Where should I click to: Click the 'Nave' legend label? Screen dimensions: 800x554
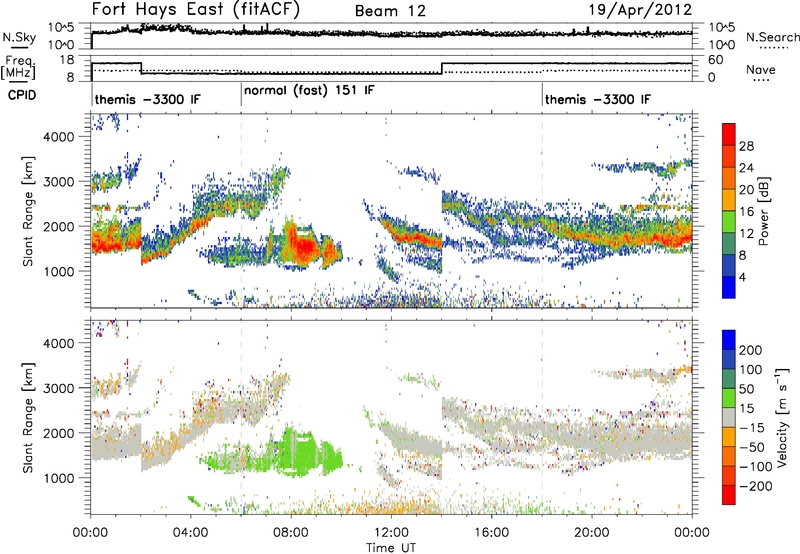tap(761, 69)
